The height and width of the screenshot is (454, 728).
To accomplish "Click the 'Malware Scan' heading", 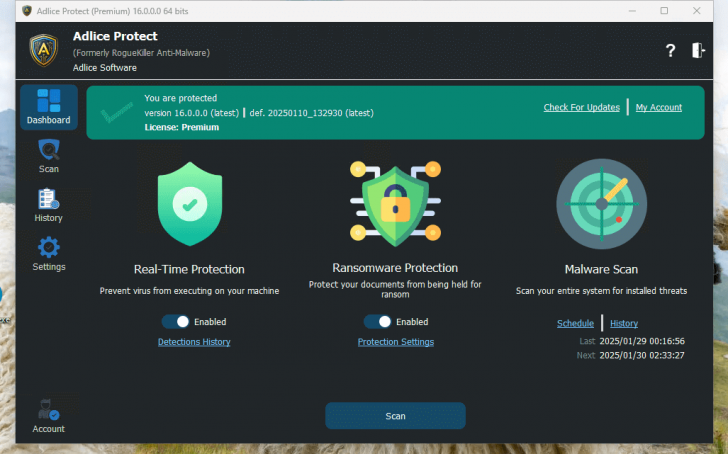I will (x=601, y=269).
